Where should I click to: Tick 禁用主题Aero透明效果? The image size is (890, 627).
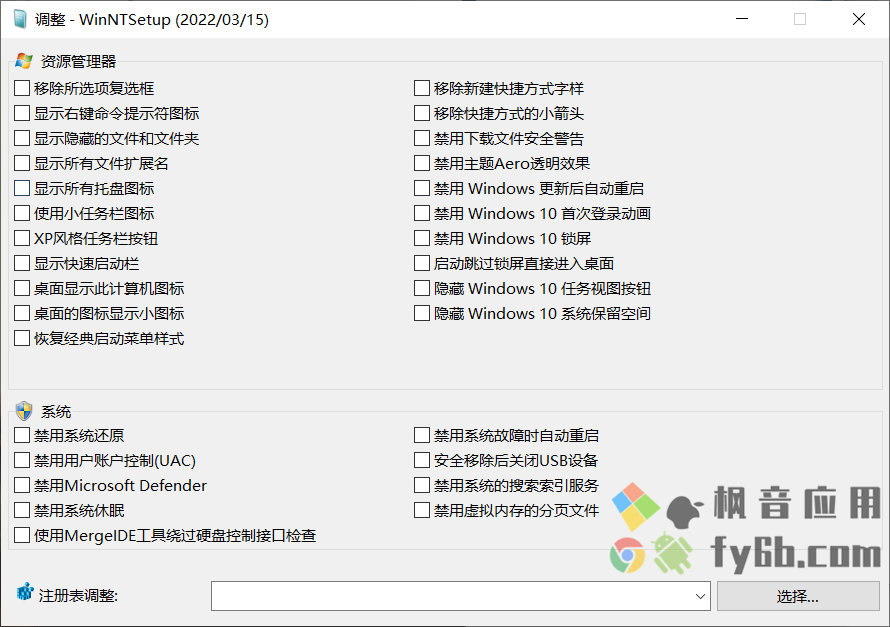422,163
